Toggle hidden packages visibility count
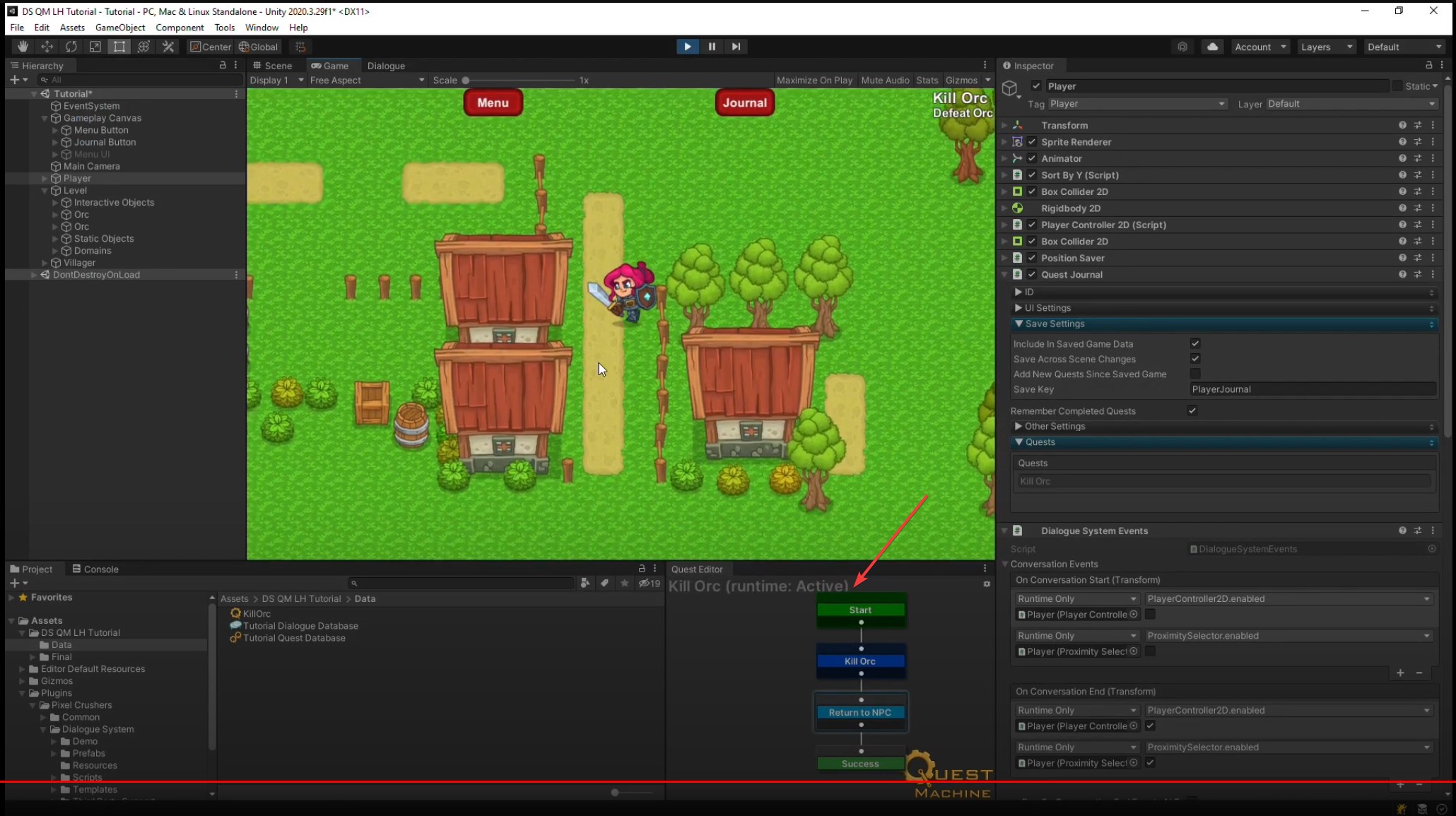 649,583
